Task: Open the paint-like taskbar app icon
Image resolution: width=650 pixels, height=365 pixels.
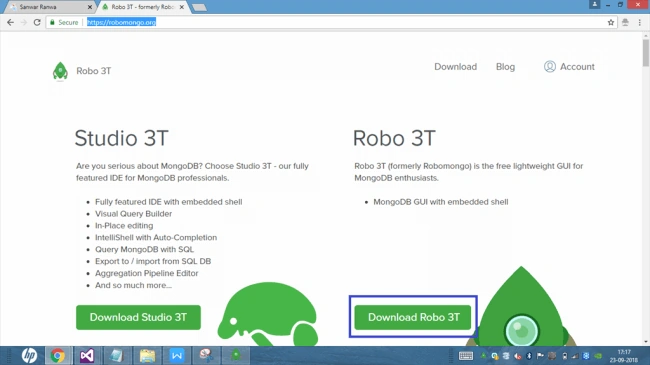Action: point(206,355)
